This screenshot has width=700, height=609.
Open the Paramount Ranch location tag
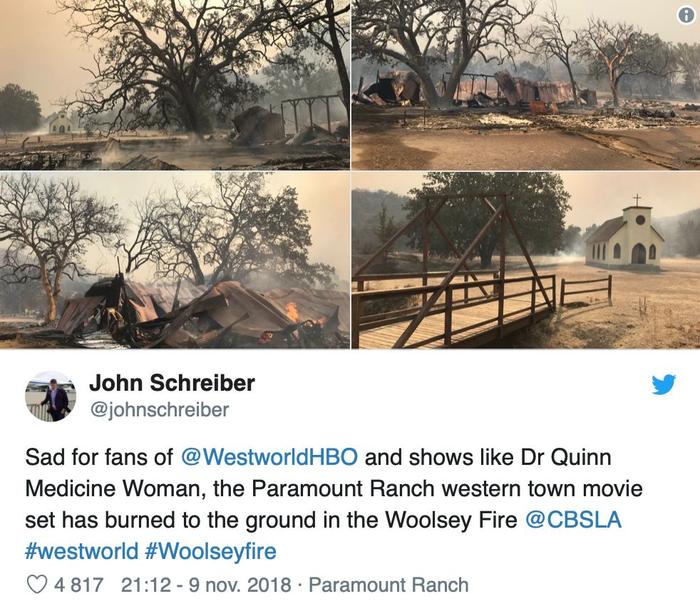(388, 585)
